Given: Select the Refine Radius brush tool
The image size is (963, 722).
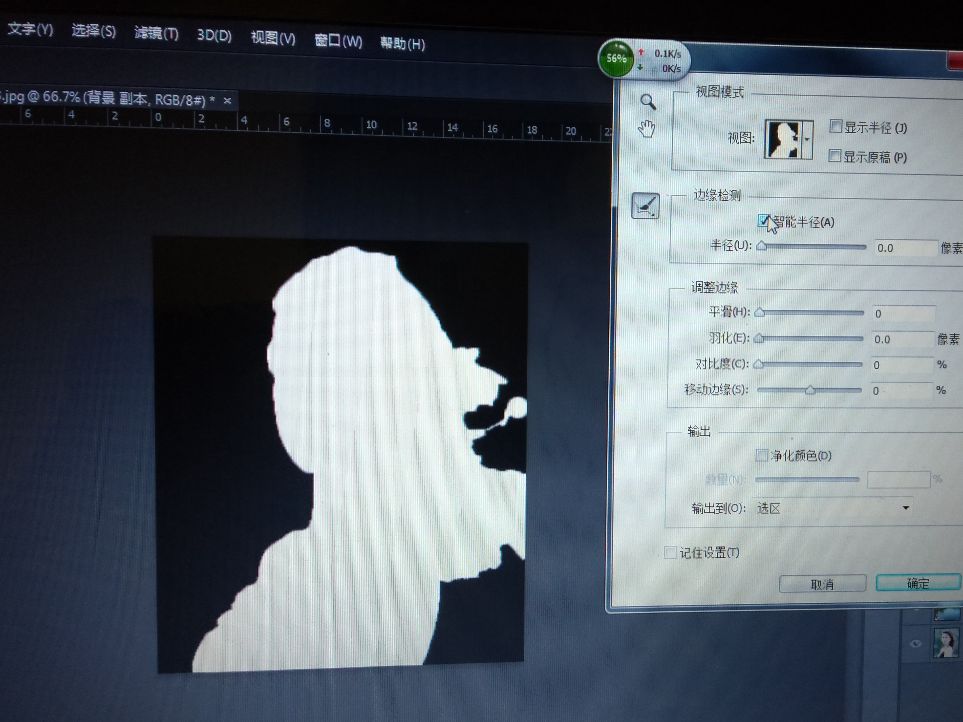Looking at the screenshot, I should click(x=645, y=206).
